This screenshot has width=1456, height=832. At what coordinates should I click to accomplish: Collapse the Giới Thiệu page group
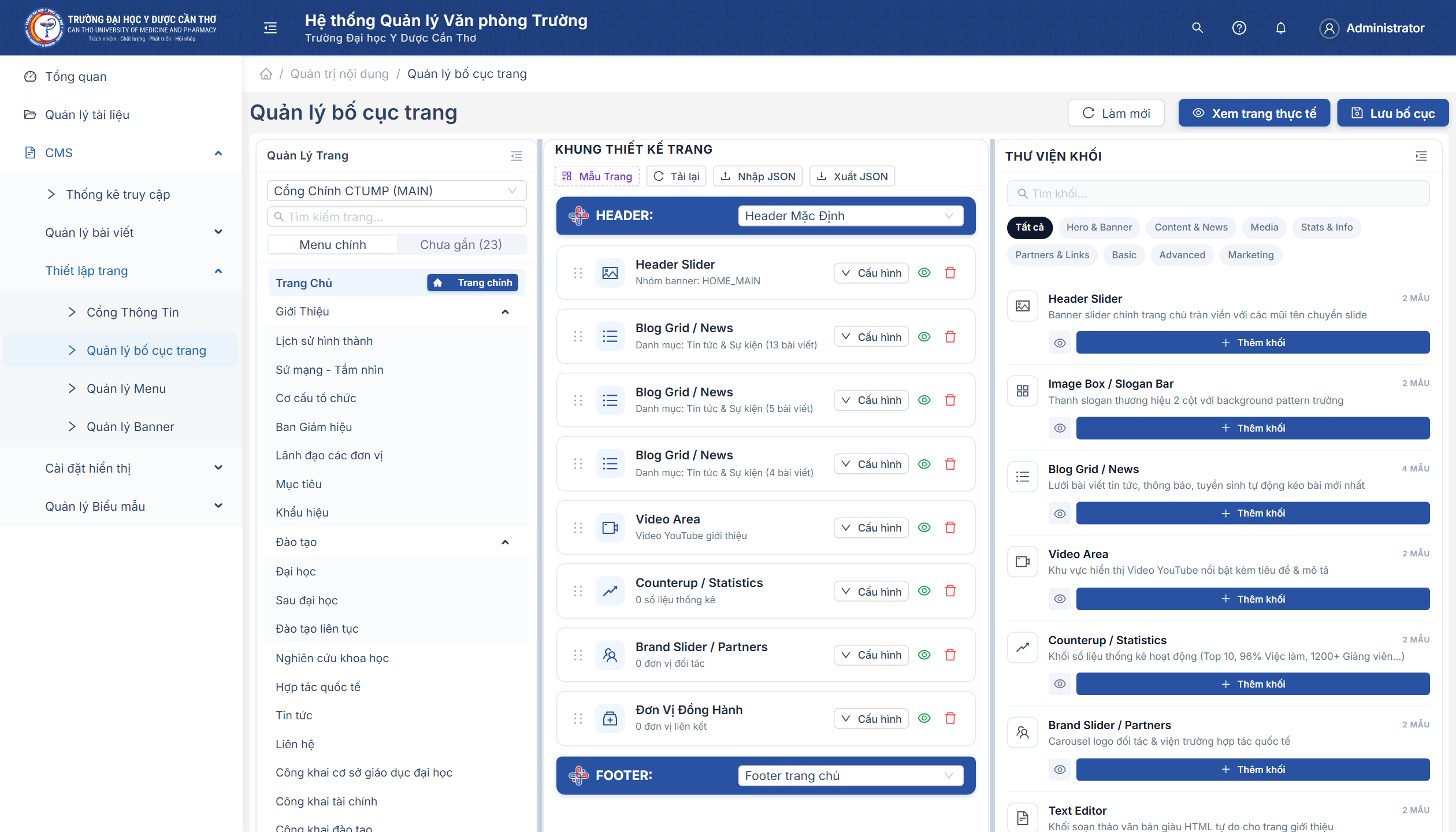point(505,312)
